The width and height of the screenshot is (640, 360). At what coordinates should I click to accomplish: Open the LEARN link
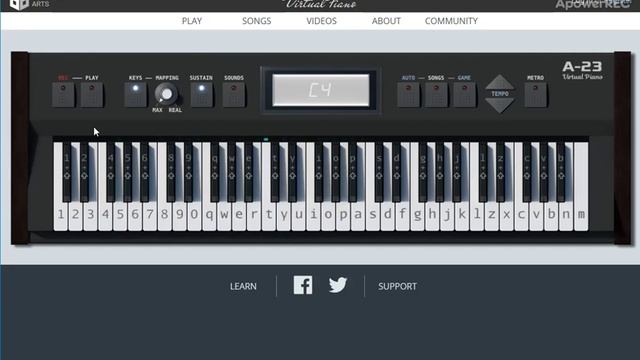pos(243,287)
